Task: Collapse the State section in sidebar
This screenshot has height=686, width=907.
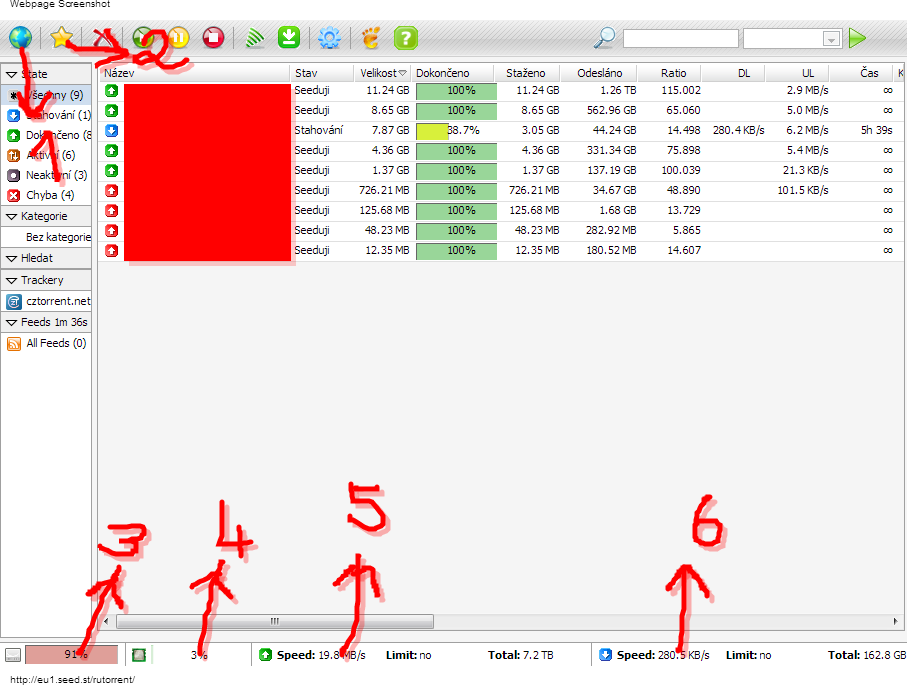Action: tap(12, 74)
